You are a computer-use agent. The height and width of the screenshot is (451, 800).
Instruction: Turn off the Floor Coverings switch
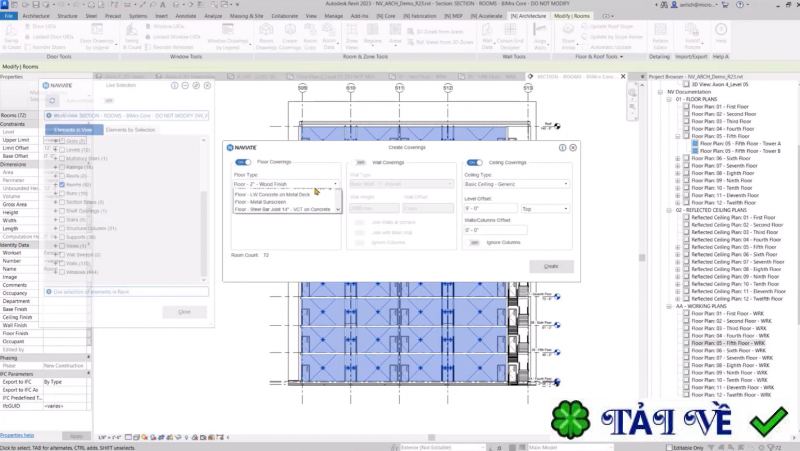click(x=243, y=162)
